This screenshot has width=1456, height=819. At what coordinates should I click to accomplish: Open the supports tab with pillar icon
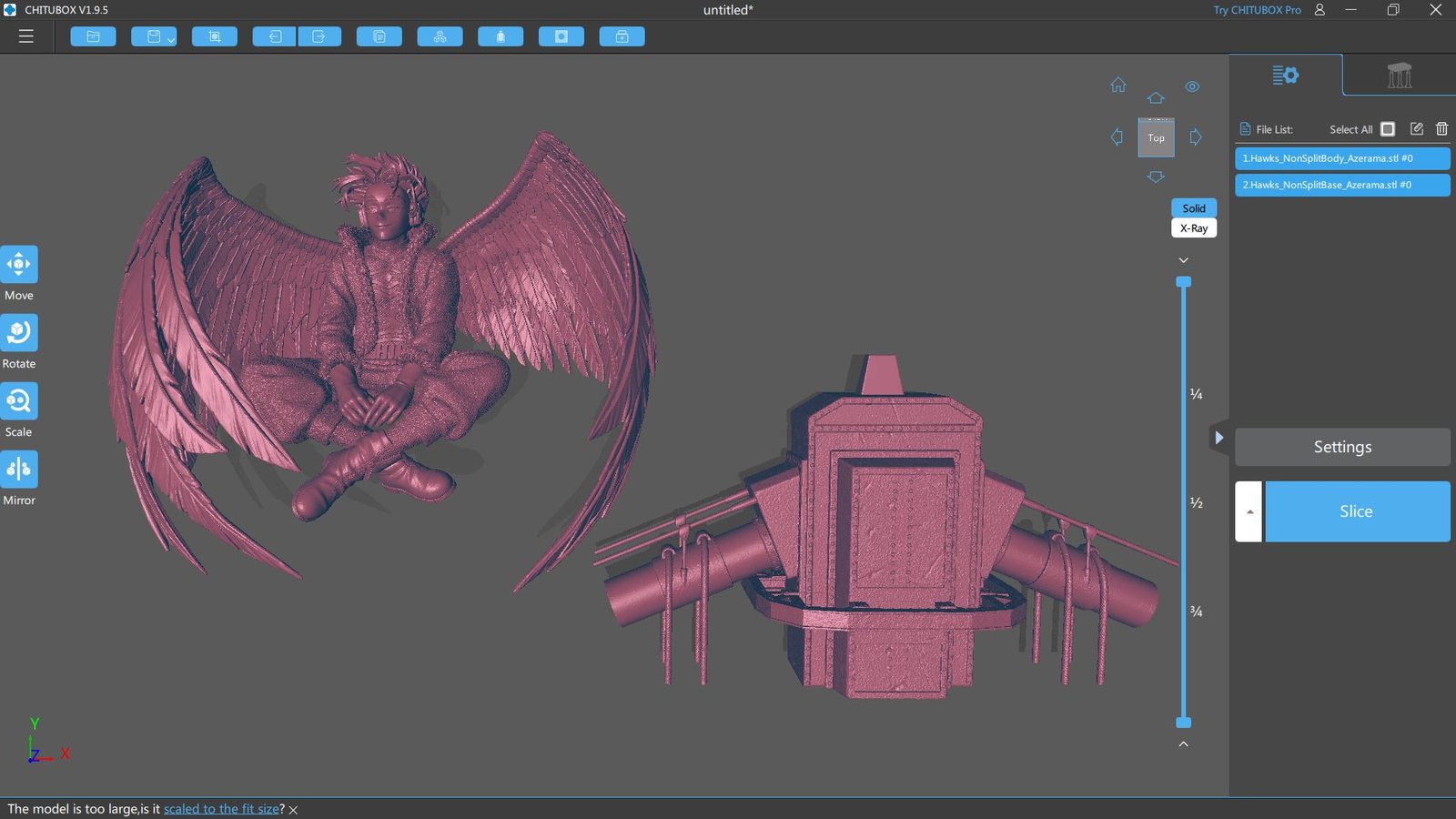[x=1400, y=75]
